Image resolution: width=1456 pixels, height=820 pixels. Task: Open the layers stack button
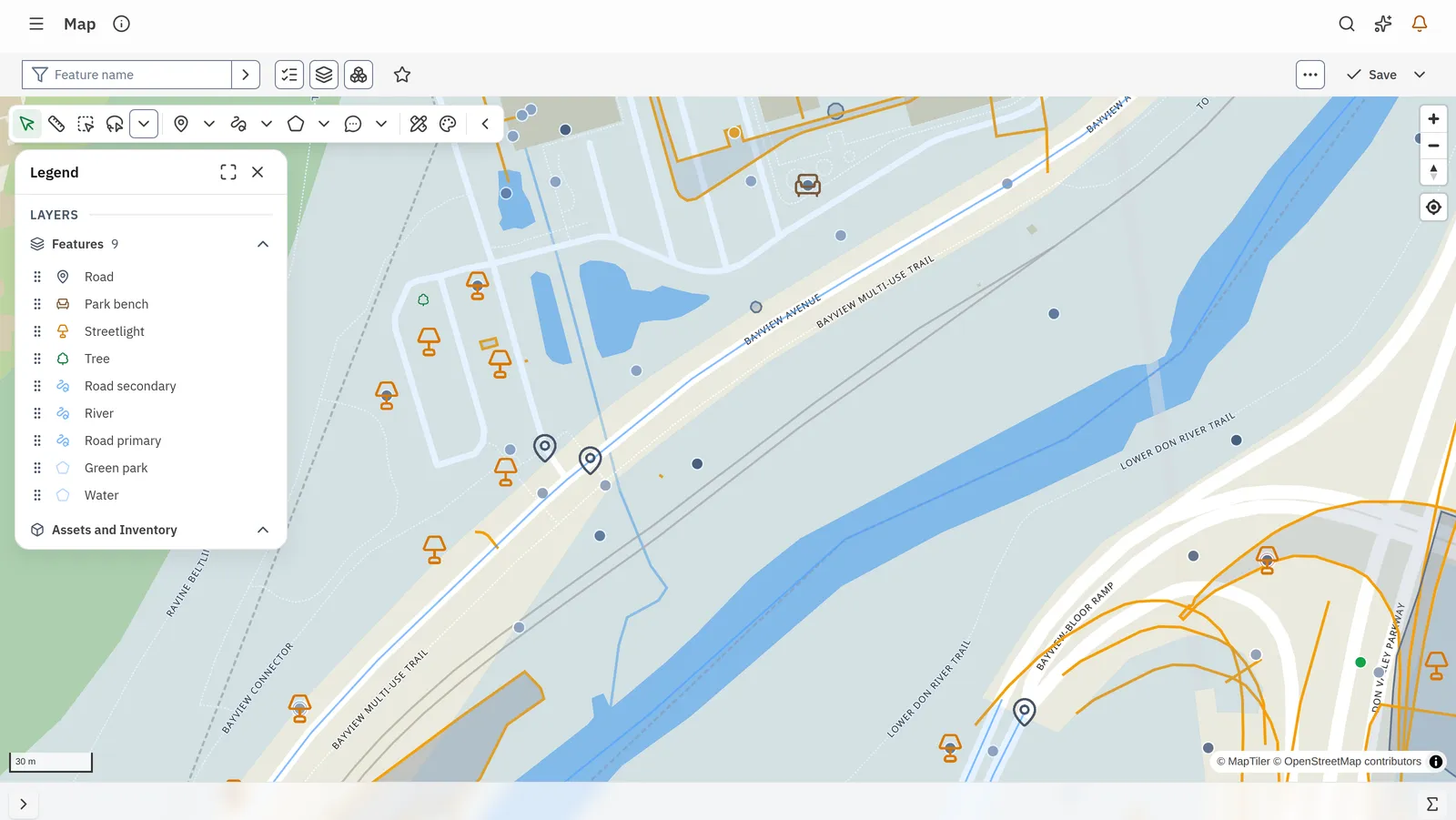[324, 75]
